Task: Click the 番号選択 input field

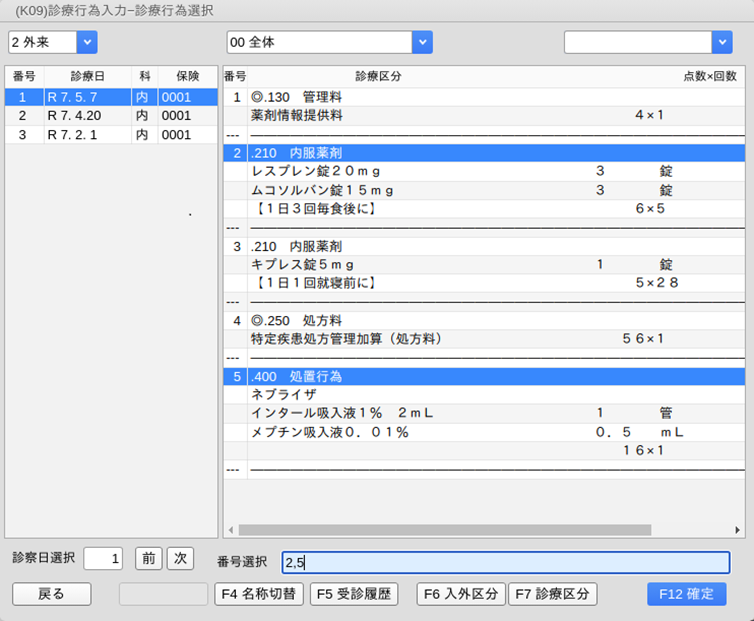Action: pos(506,563)
